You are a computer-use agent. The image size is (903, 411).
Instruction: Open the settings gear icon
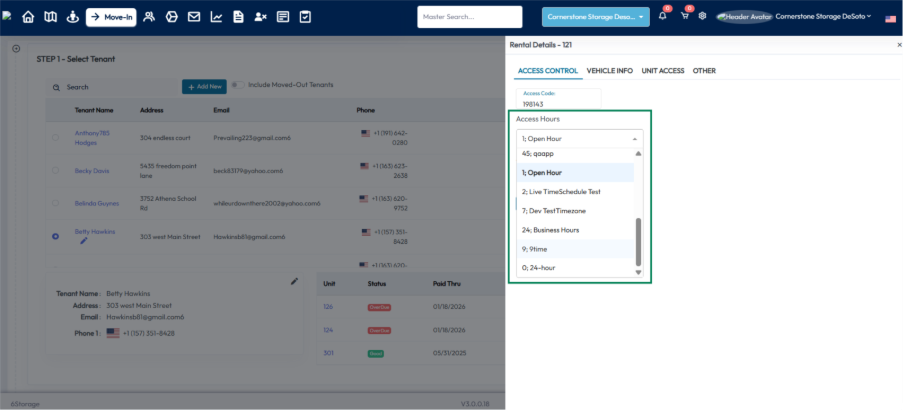(702, 16)
